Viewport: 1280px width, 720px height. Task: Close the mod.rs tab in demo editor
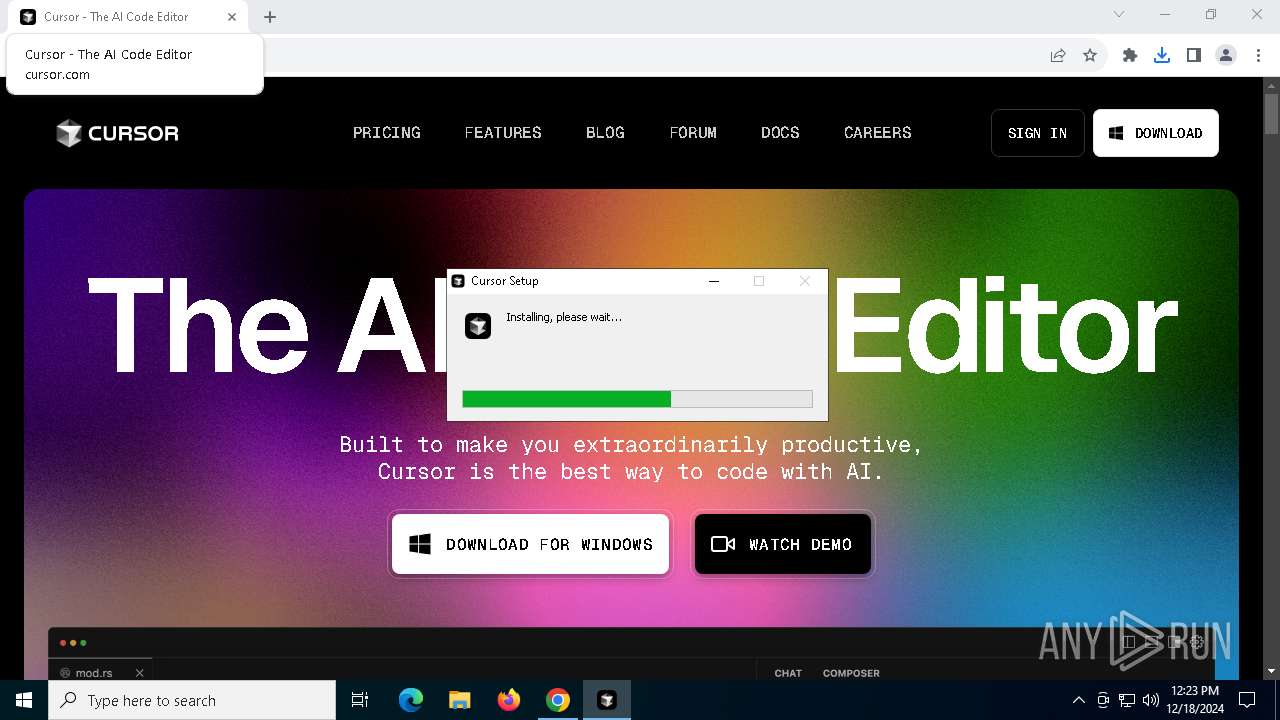tap(140, 673)
